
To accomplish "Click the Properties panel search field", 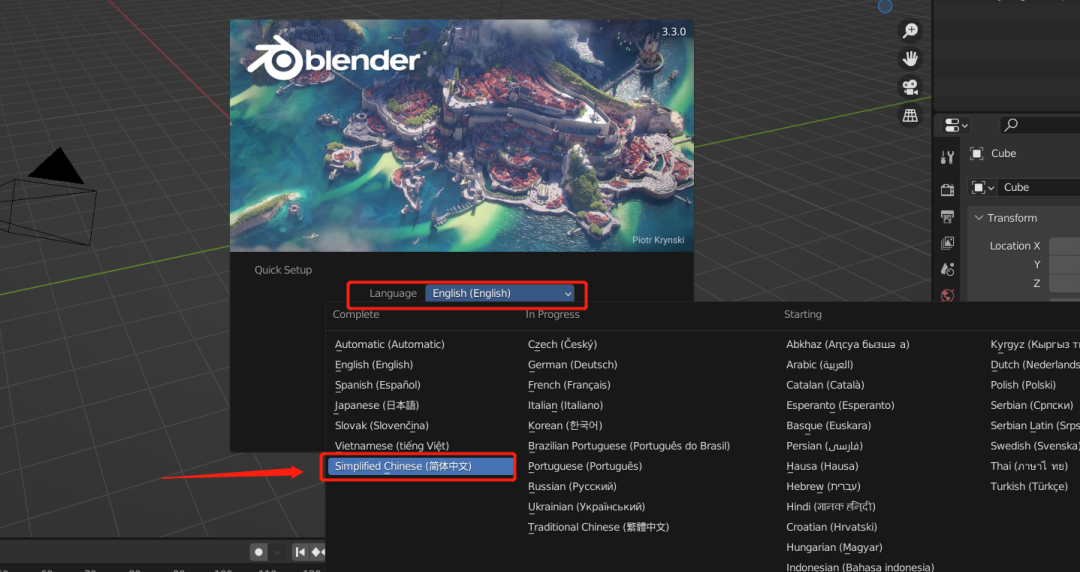I will coord(1040,125).
